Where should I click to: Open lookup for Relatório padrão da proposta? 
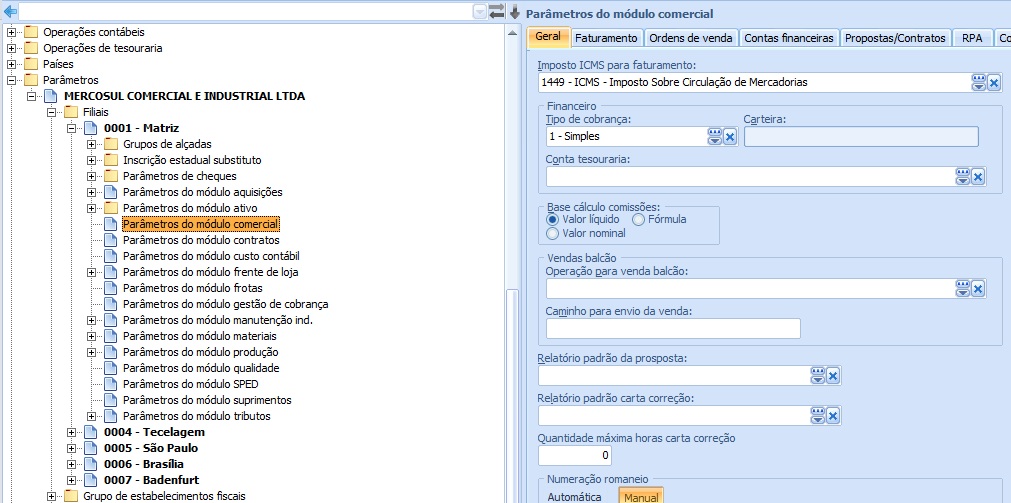coord(816,376)
